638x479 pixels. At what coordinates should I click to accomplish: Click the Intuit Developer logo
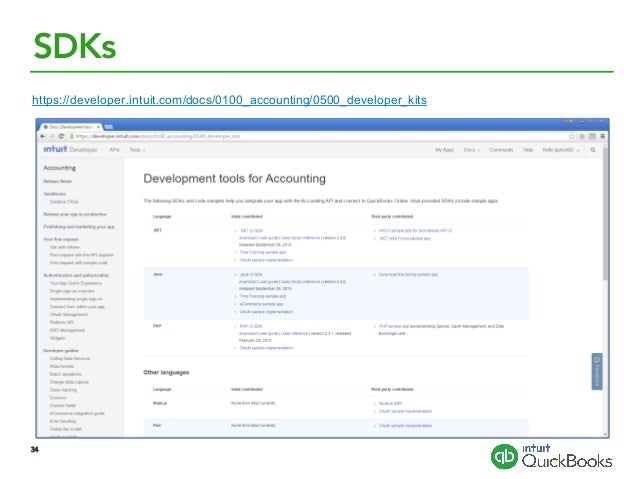(x=70, y=149)
